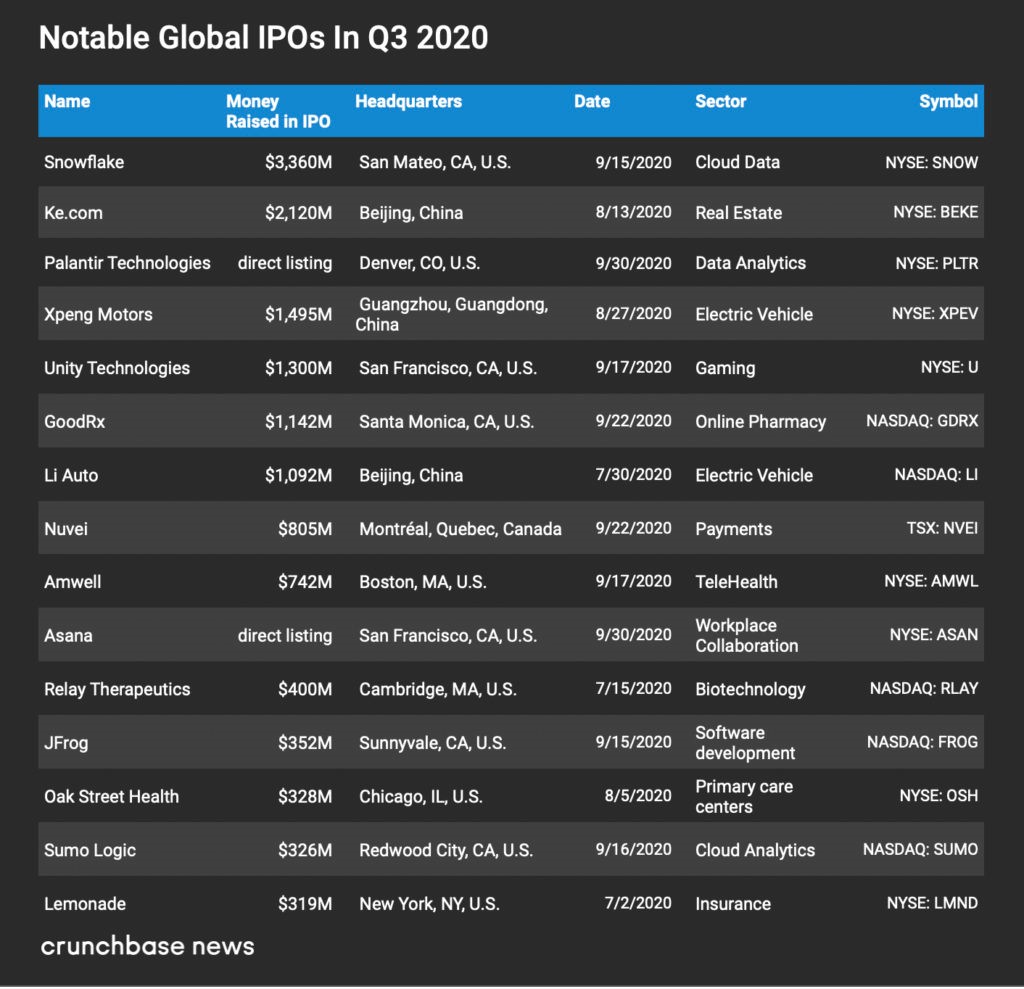The image size is (1024, 989).
Task: Select the Li Auto $1,092M amount
Action: [x=298, y=475]
